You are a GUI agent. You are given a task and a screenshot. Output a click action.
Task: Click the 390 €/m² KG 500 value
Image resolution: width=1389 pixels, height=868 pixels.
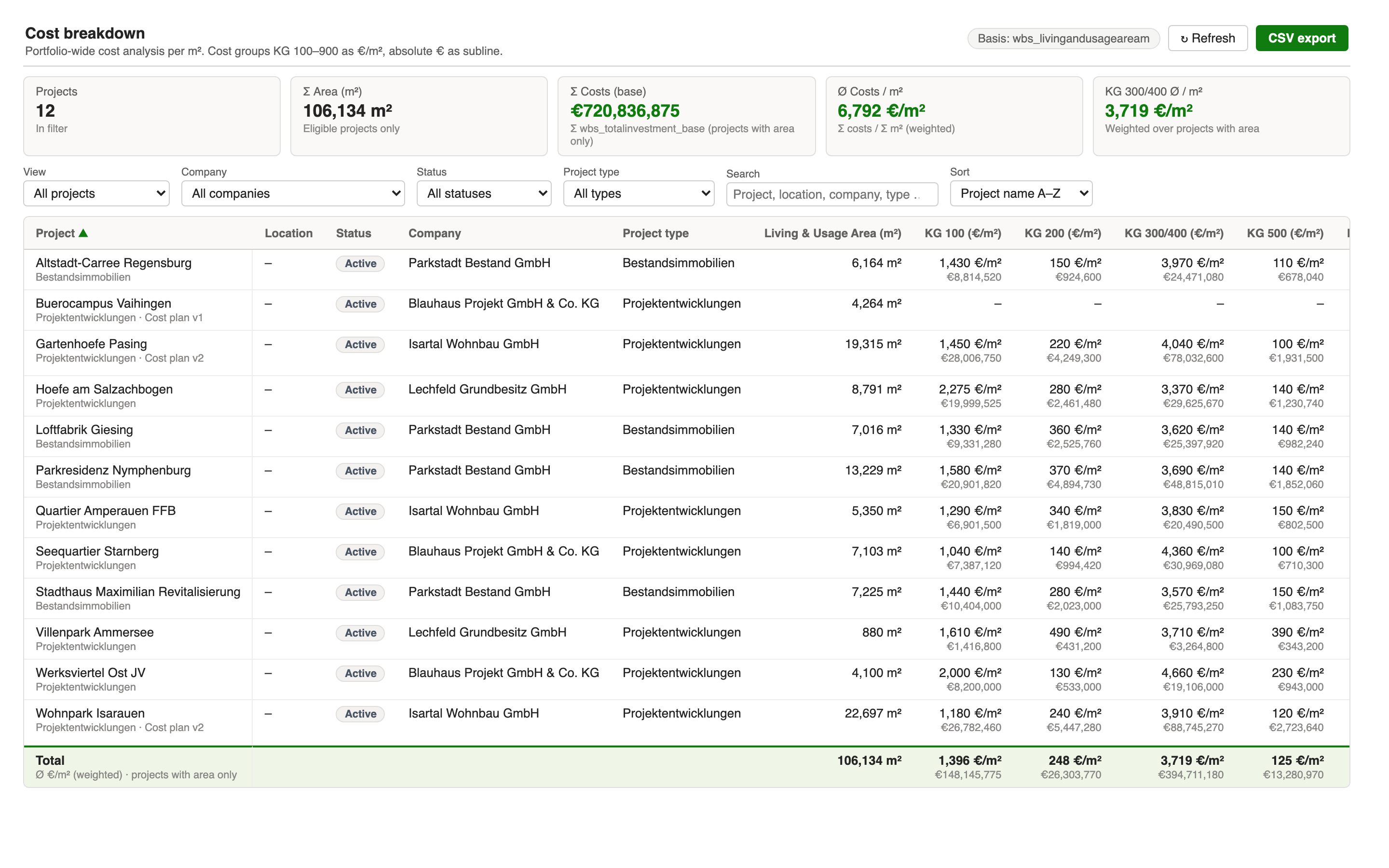pos(1297,632)
